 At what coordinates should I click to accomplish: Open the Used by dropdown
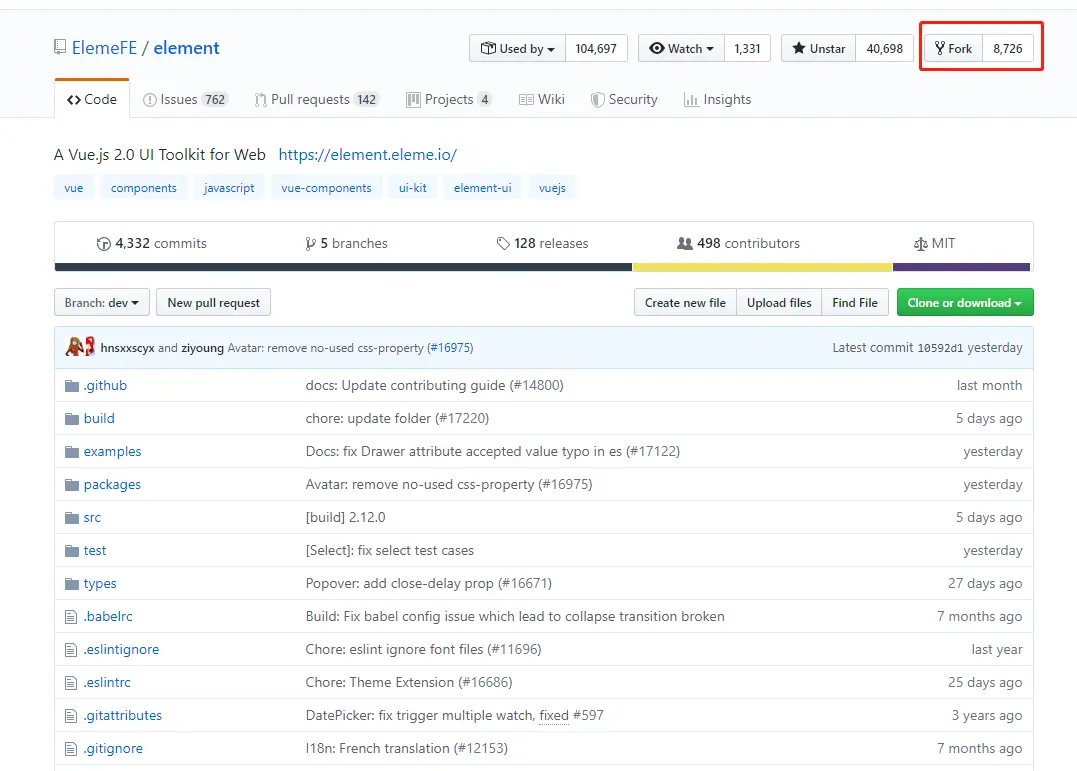tap(517, 48)
